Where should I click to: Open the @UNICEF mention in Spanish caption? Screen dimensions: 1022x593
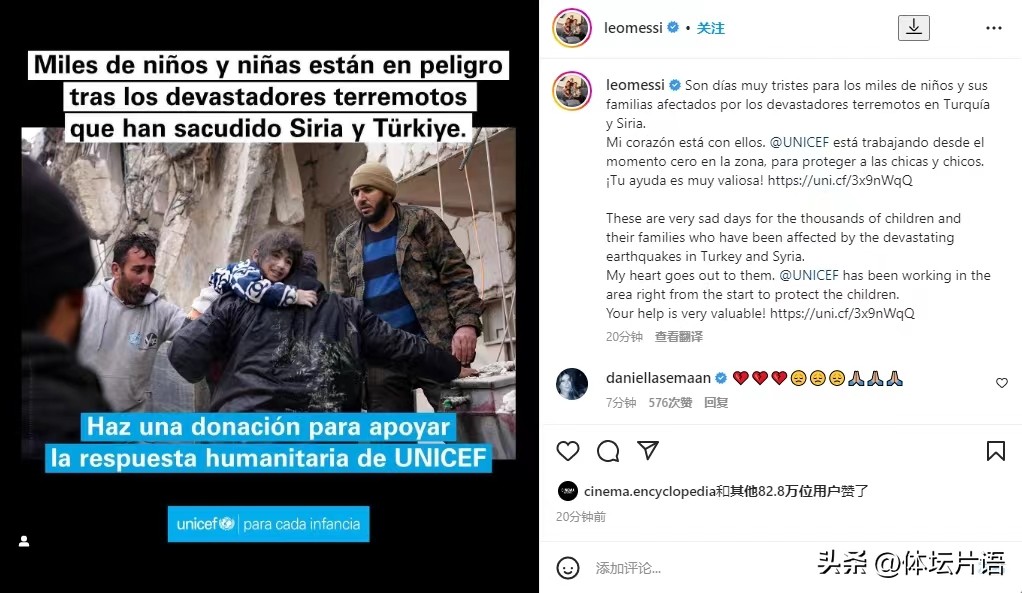click(799, 142)
